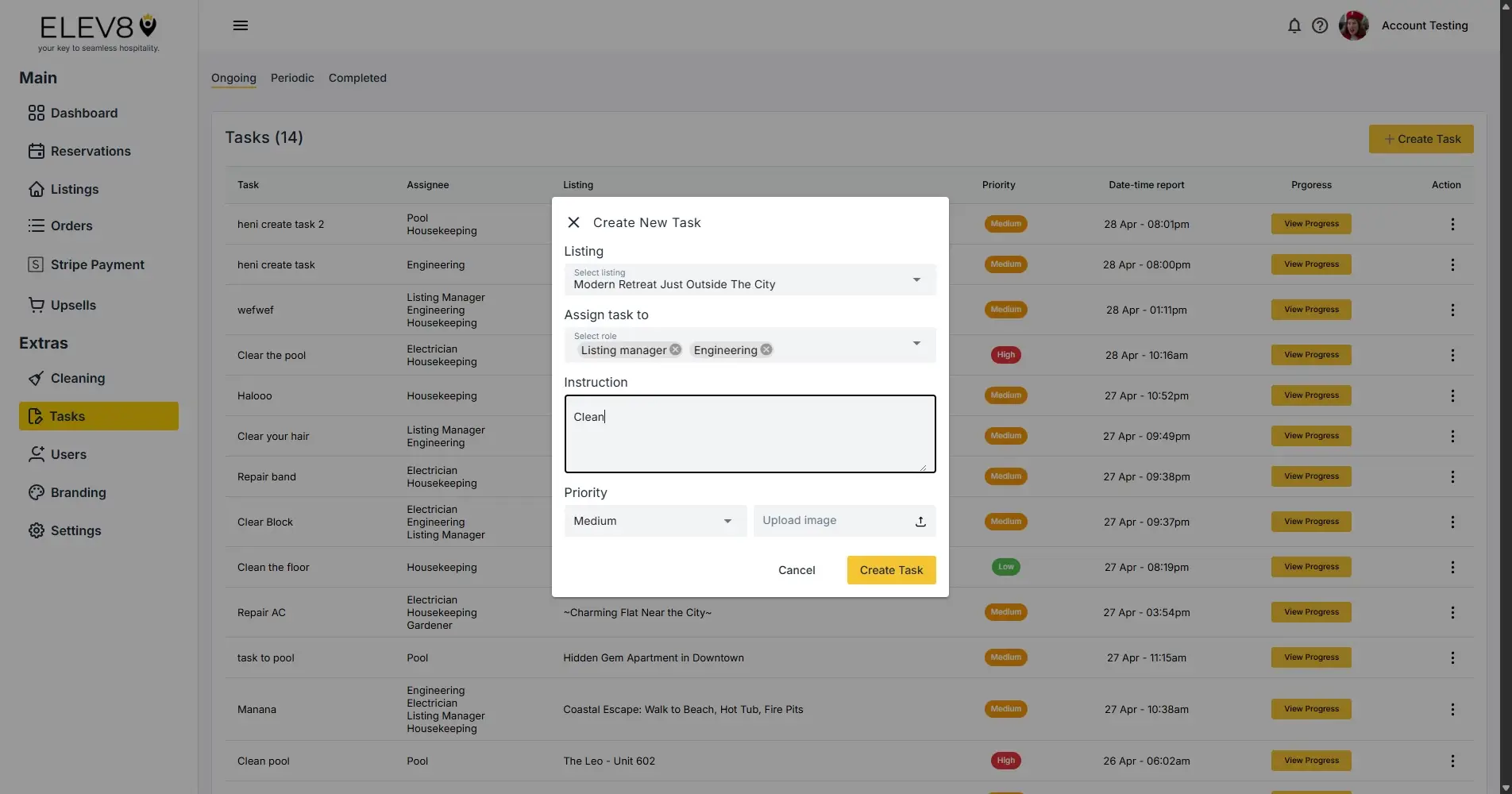
Task: Go to Stripe Payment
Action: click(97, 264)
